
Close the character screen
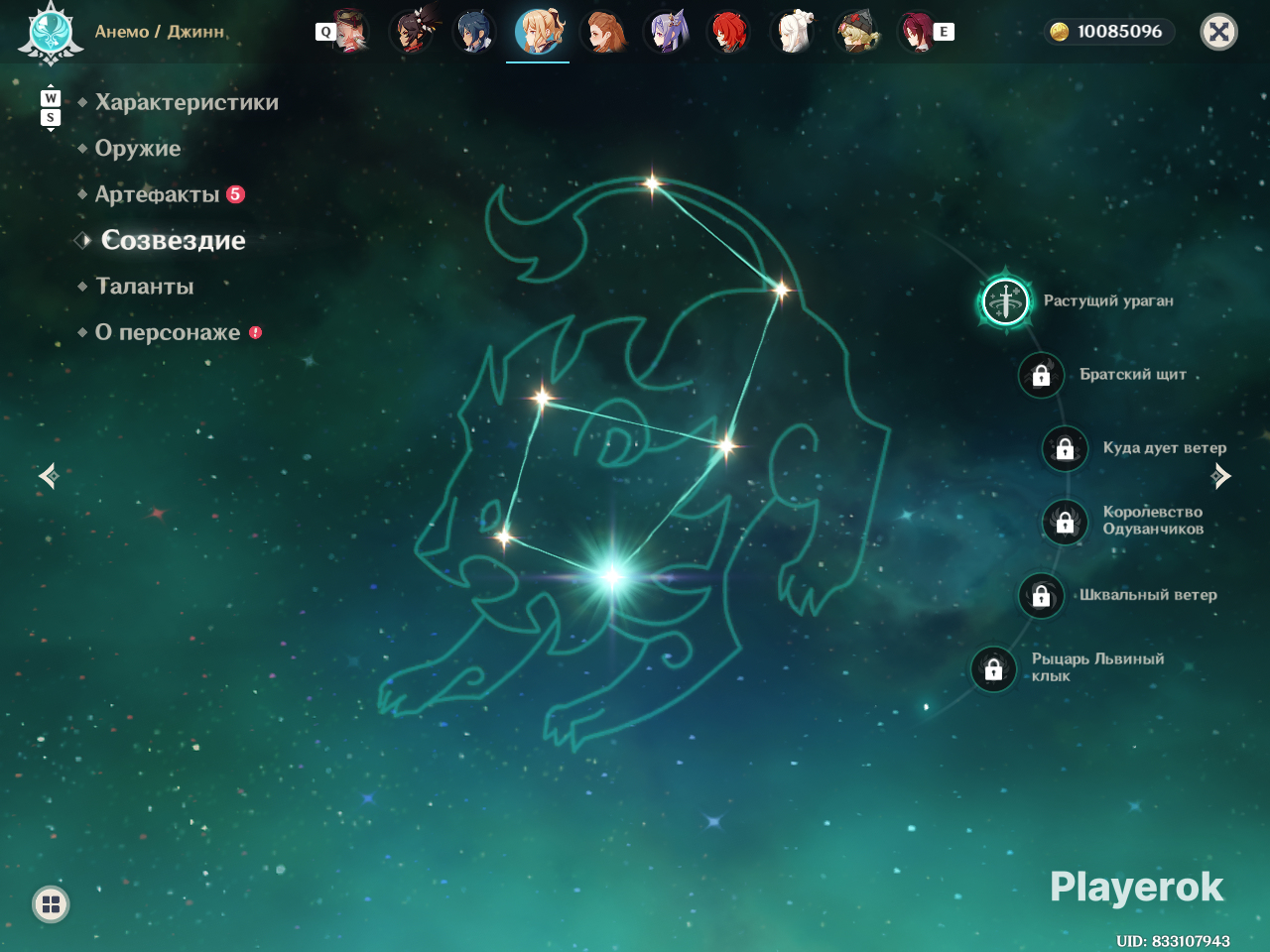[x=1219, y=32]
